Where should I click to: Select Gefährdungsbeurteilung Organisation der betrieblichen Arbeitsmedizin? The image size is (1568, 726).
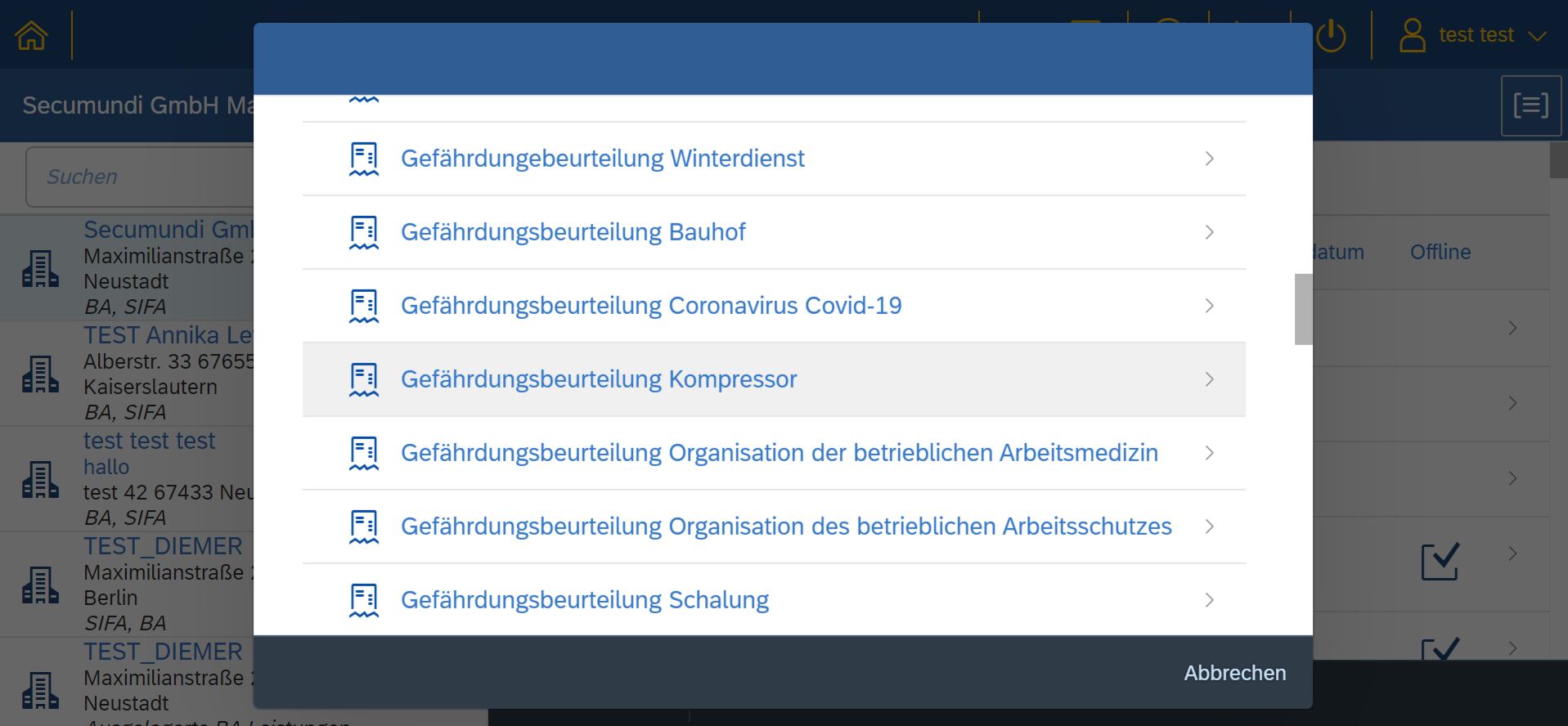(x=779, y=453)
